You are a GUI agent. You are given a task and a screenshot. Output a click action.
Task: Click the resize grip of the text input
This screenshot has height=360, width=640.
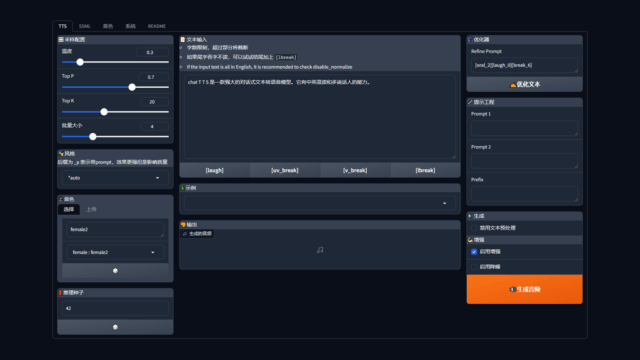click(454, 157)
